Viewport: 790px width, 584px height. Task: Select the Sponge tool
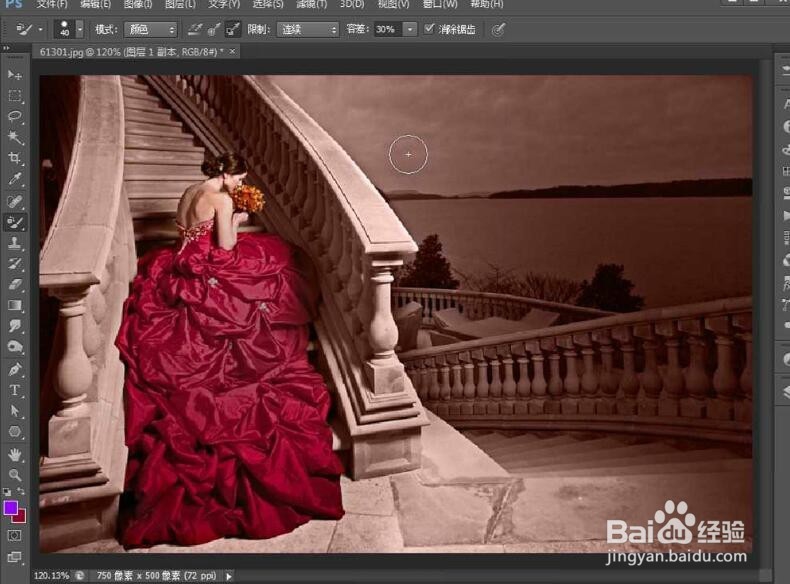click(x=15, y=347)
